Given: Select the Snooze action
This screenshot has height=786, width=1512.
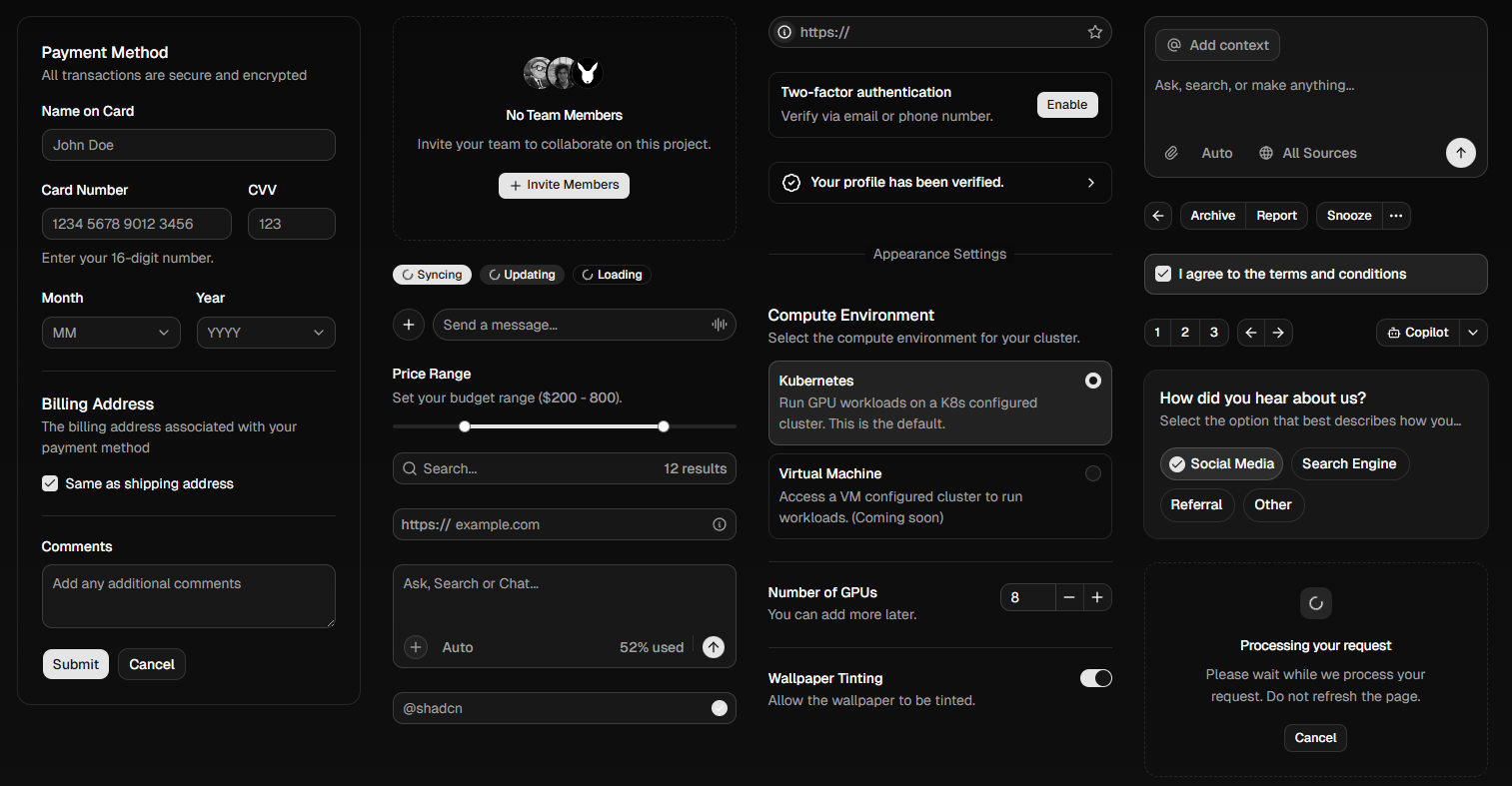Looking at the screenshot, I should pos(1348,216).
